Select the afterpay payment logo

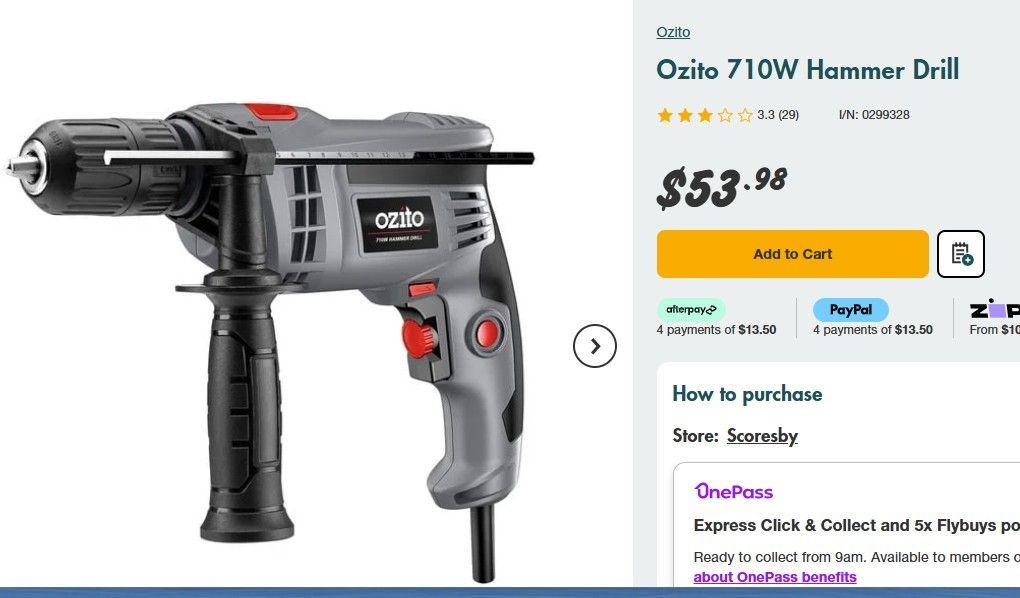click(x=691, y=310)
